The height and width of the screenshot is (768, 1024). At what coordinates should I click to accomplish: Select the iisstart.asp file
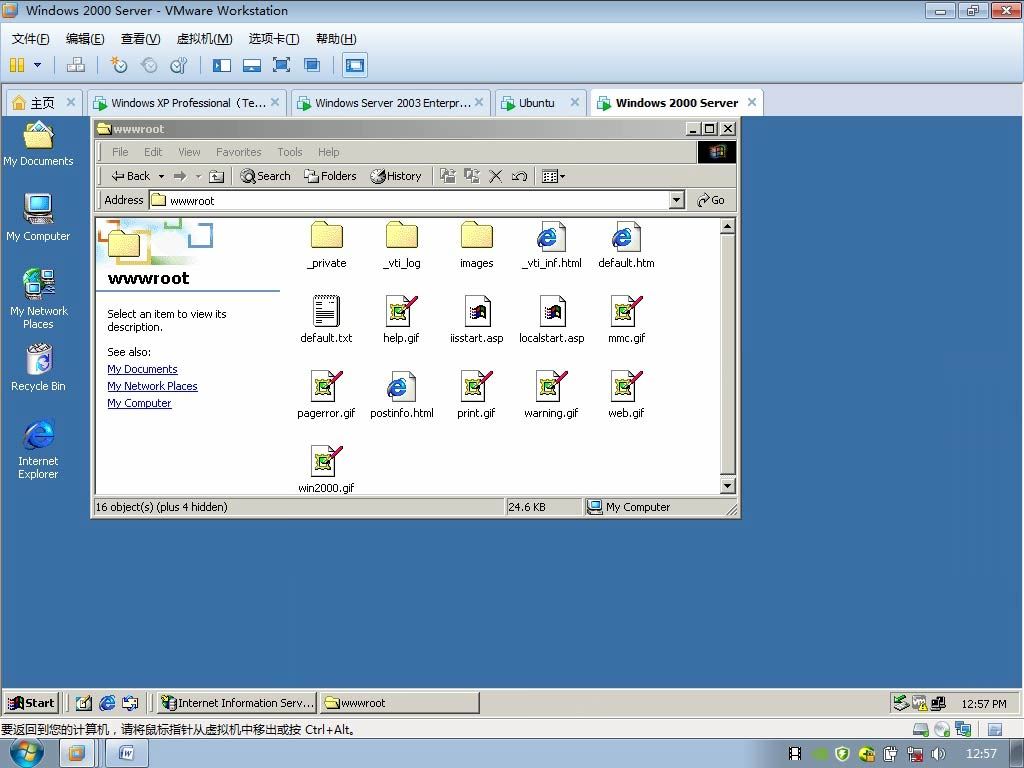(x=477, y=319)
